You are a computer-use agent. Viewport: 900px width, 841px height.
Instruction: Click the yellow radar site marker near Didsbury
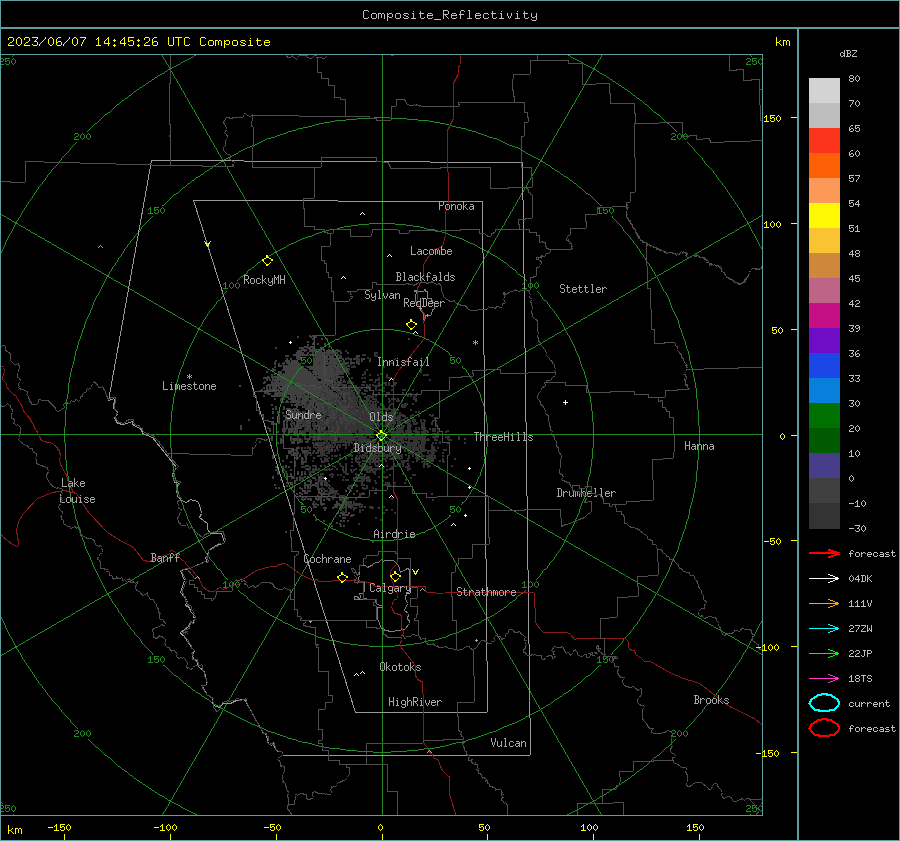click(381, 436)
